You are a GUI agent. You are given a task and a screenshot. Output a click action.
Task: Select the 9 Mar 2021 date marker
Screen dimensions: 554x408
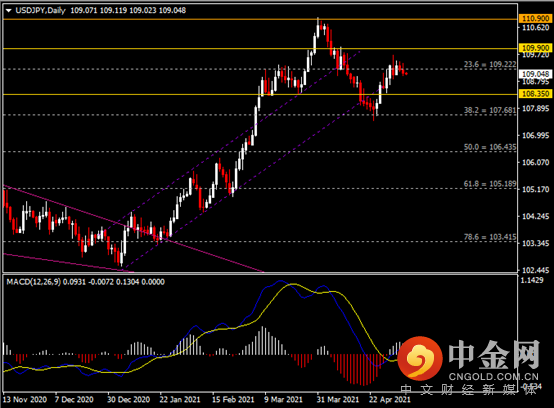pyautogui.click(x=283, y=400)
